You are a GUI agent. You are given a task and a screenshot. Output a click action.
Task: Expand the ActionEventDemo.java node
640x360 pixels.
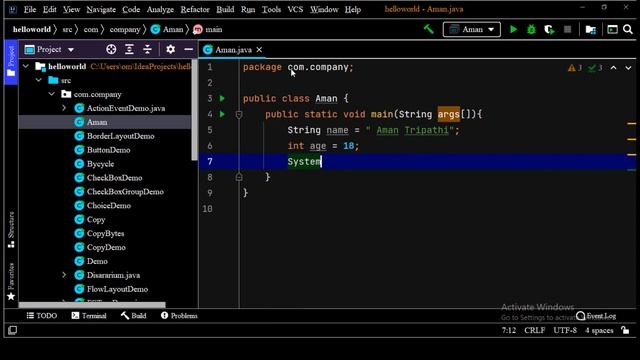64,108
